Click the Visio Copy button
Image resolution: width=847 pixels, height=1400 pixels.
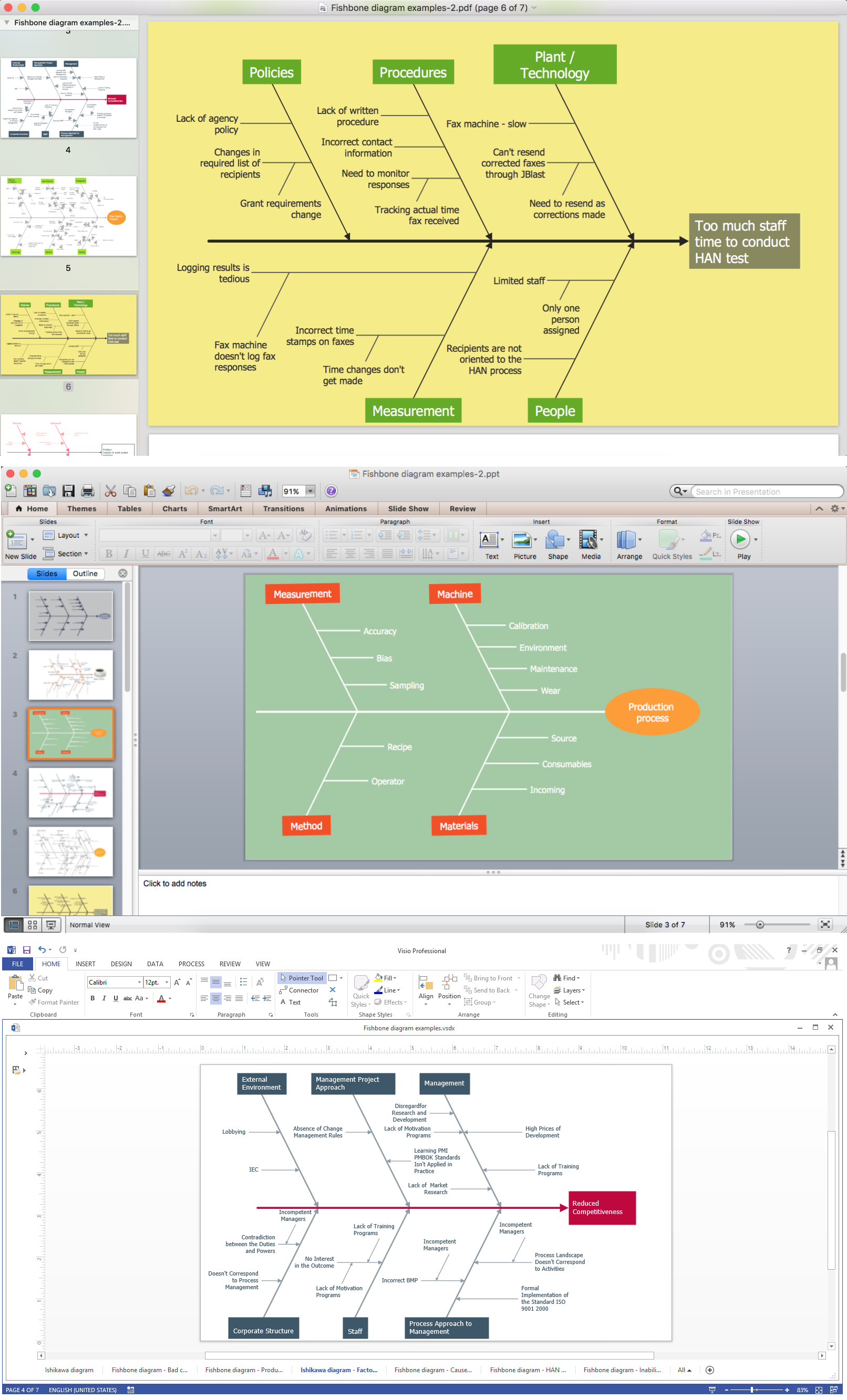(40, 990)
